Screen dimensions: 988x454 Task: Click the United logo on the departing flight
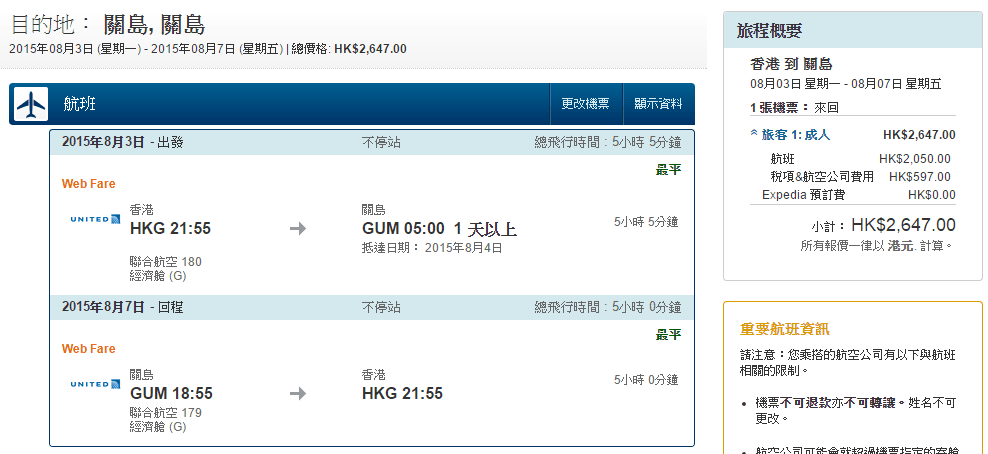95,219
